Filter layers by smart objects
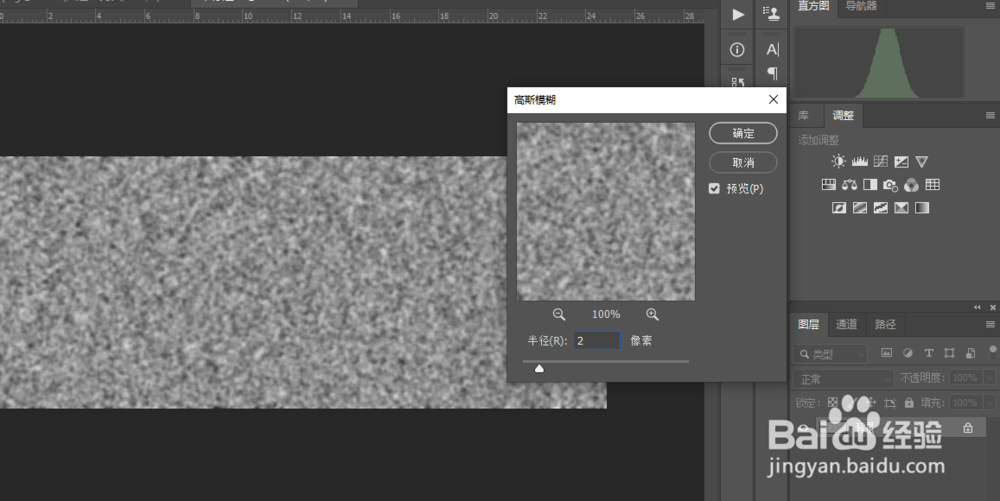Viewport: 1000px width, 501px height. pos(971,353)
